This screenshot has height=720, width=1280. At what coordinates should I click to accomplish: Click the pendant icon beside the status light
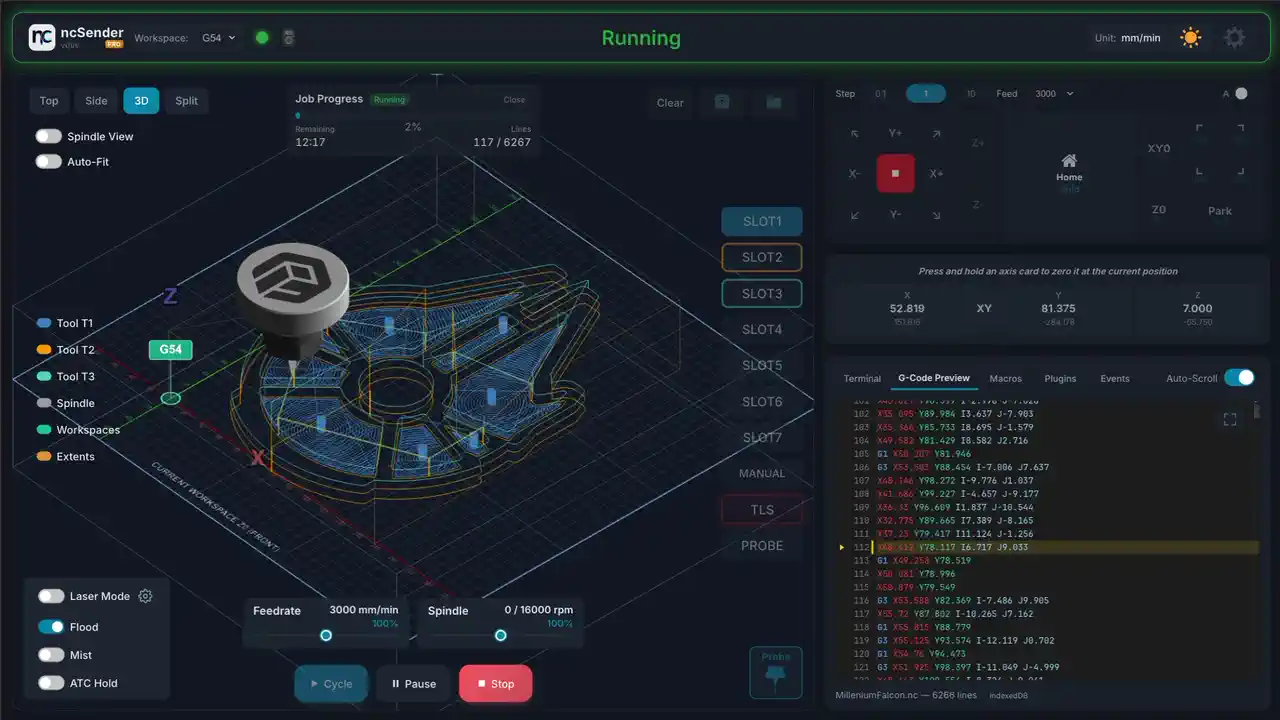tap(289, 38)
